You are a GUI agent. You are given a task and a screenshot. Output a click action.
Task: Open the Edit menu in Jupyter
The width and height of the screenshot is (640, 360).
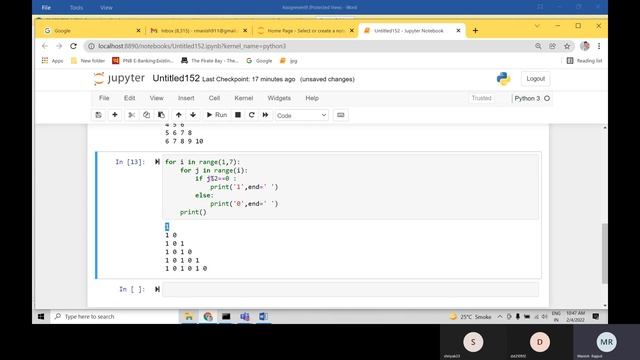point(129,98)
